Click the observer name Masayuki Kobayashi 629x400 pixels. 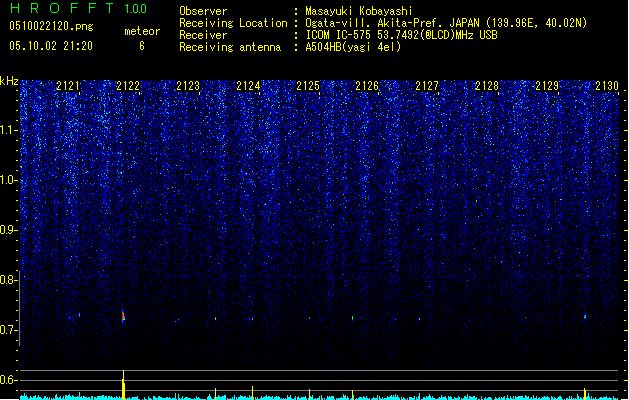tap(359, 11)
